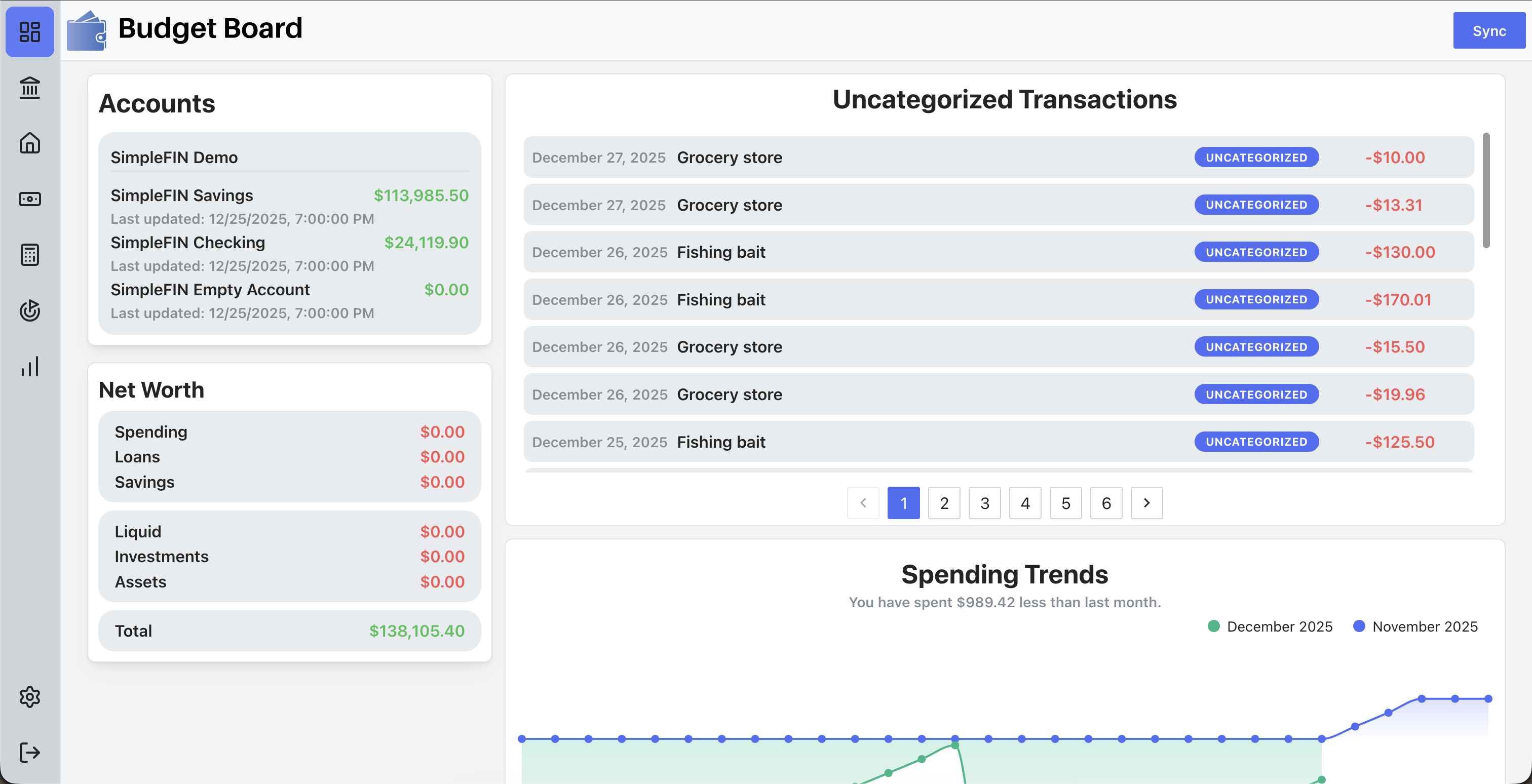
Task: Open the Settings gear icon
Action: pos(30,696)
